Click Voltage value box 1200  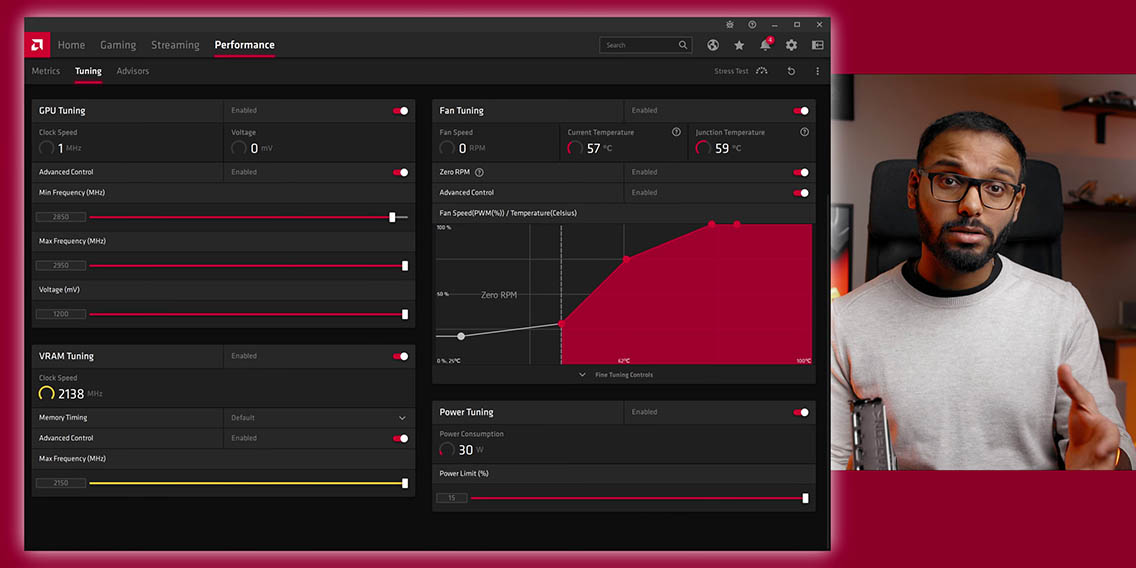point(61,314)
